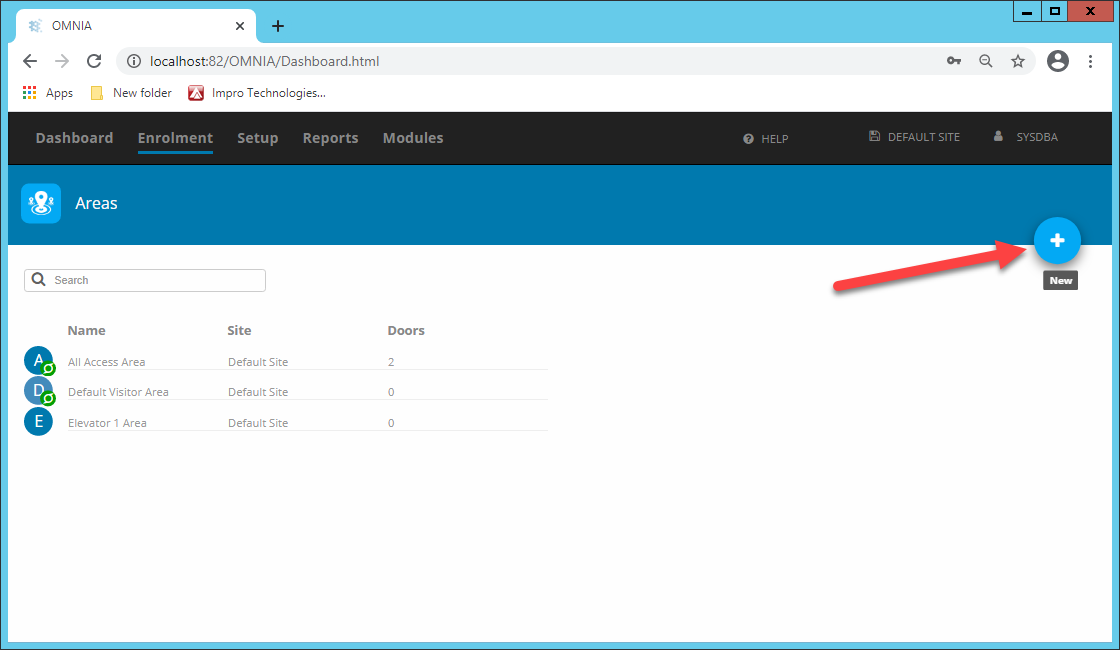Open the saved passwords key icon
Image resolution: width=1120 pixels, height=650 pixels.
[x=954, y=61]
